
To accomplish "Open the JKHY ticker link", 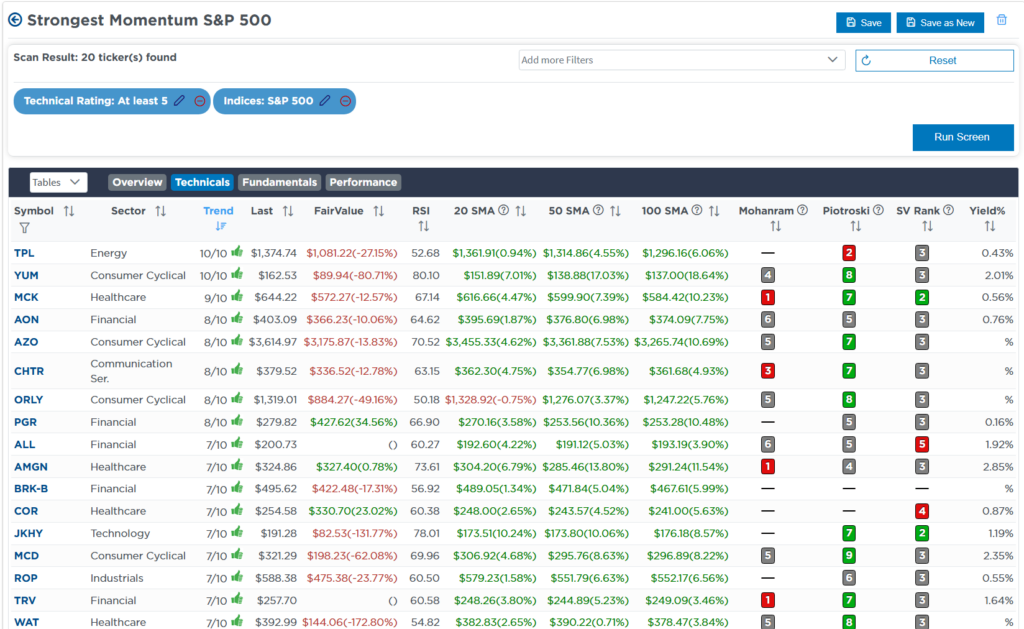I will (28, 533).
